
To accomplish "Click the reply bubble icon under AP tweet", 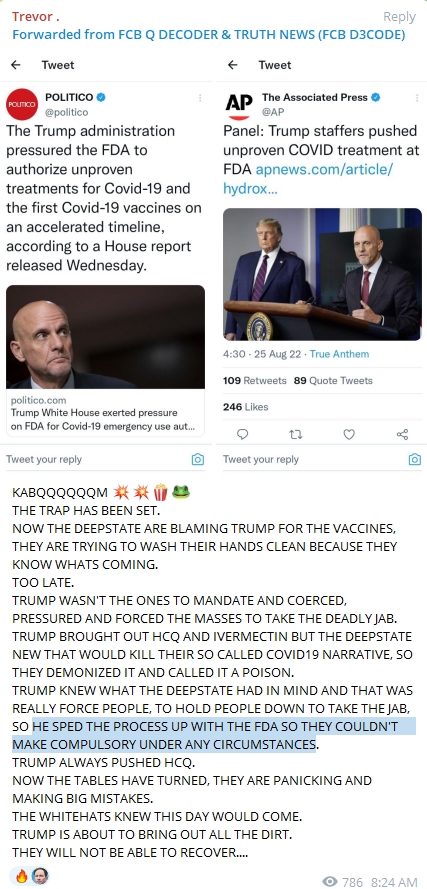I will [242, 434].
